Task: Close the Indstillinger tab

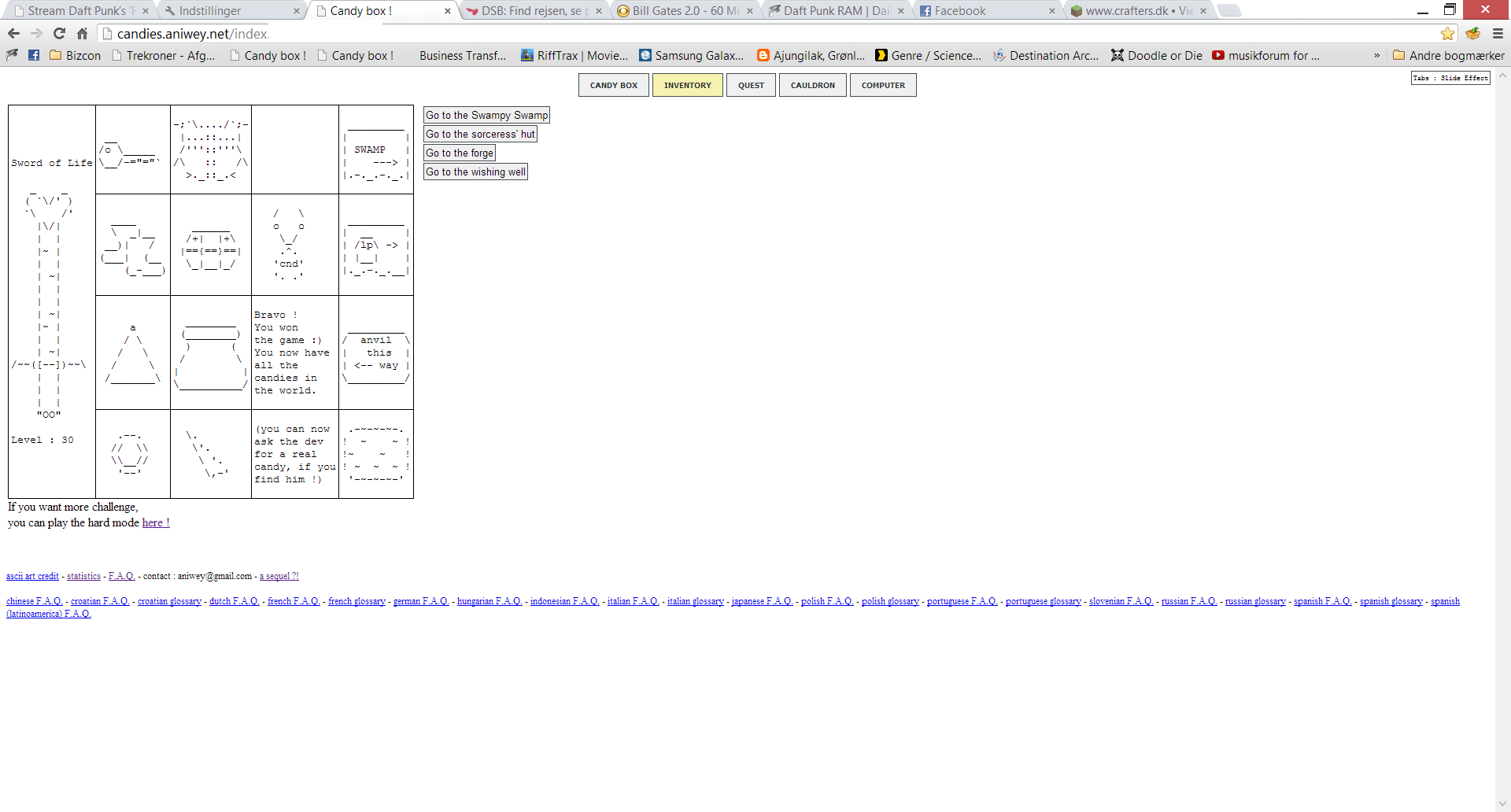Action: click(296, 11)
